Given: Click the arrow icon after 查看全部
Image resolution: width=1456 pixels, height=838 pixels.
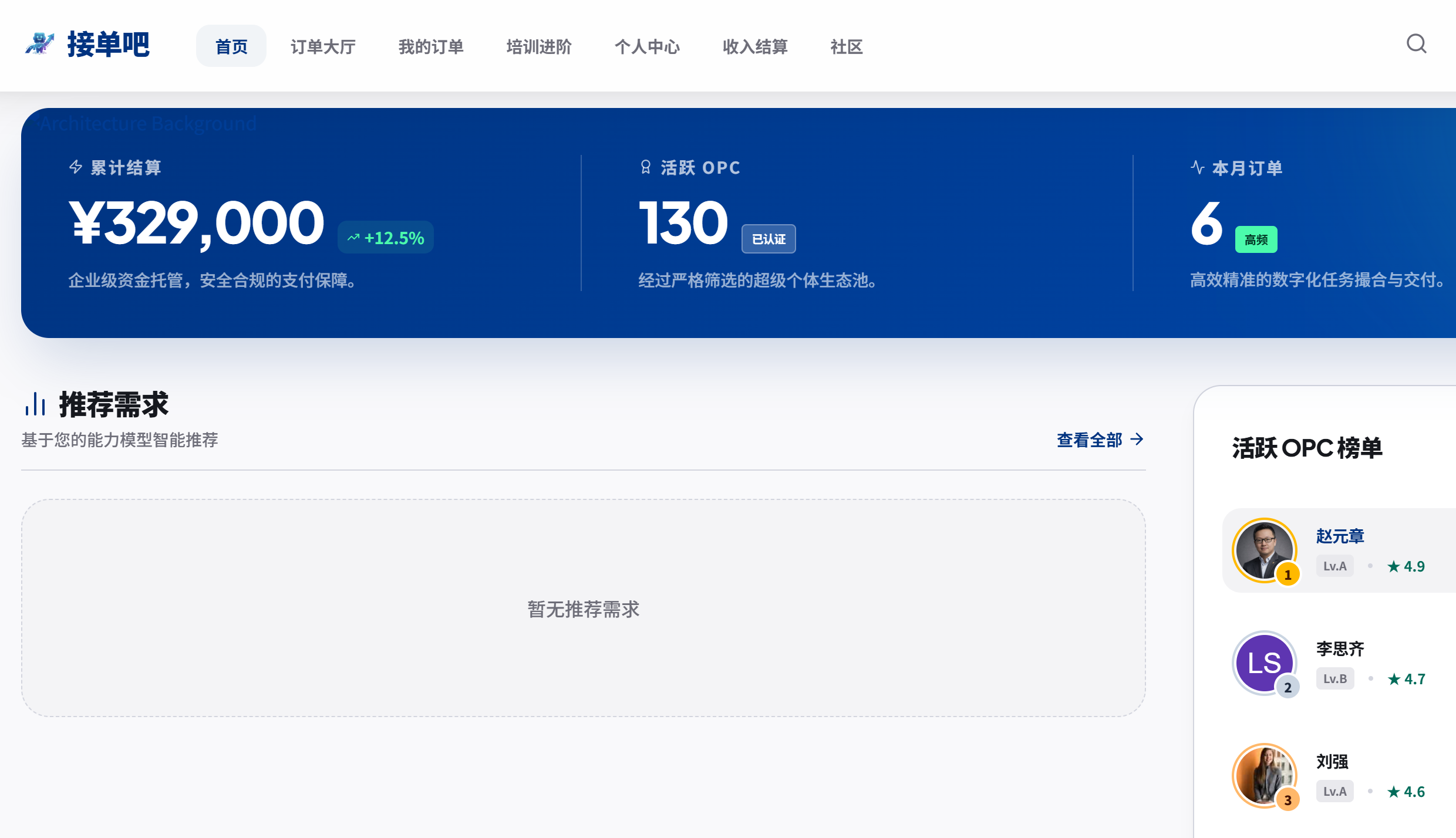Looking at the screenshot, I should [x=1137, y=439].
